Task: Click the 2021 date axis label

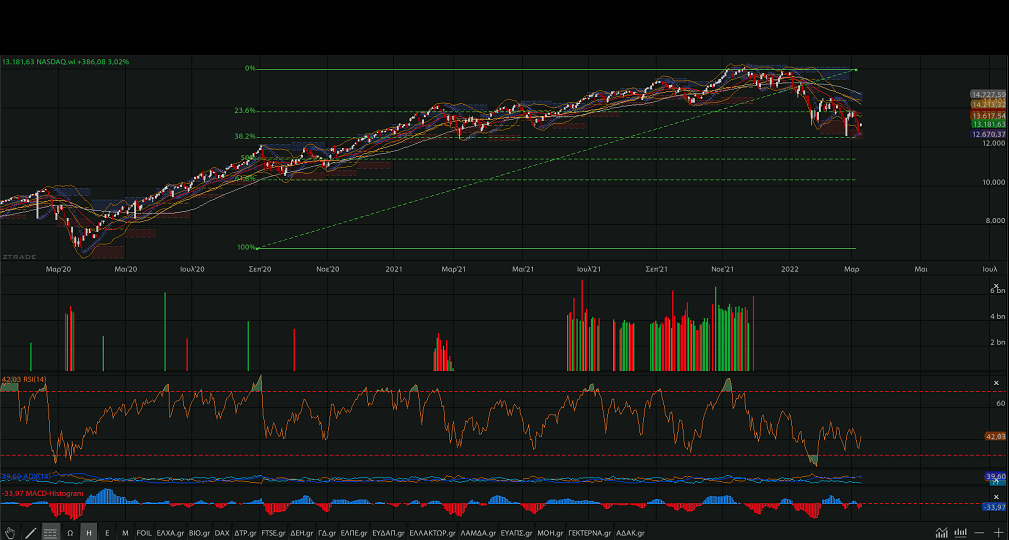Action: pos(393,269)
